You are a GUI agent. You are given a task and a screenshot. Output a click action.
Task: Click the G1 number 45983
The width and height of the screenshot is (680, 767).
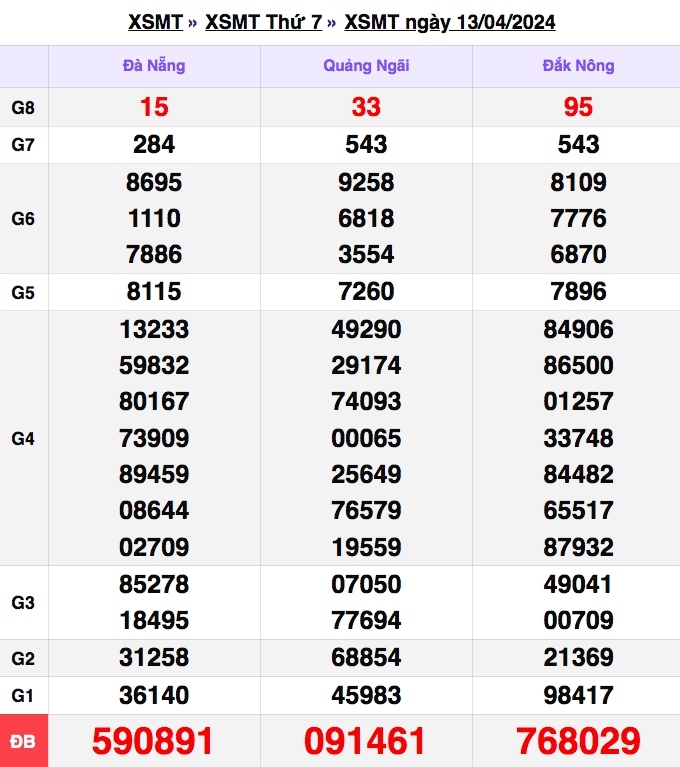coord(366,696)
